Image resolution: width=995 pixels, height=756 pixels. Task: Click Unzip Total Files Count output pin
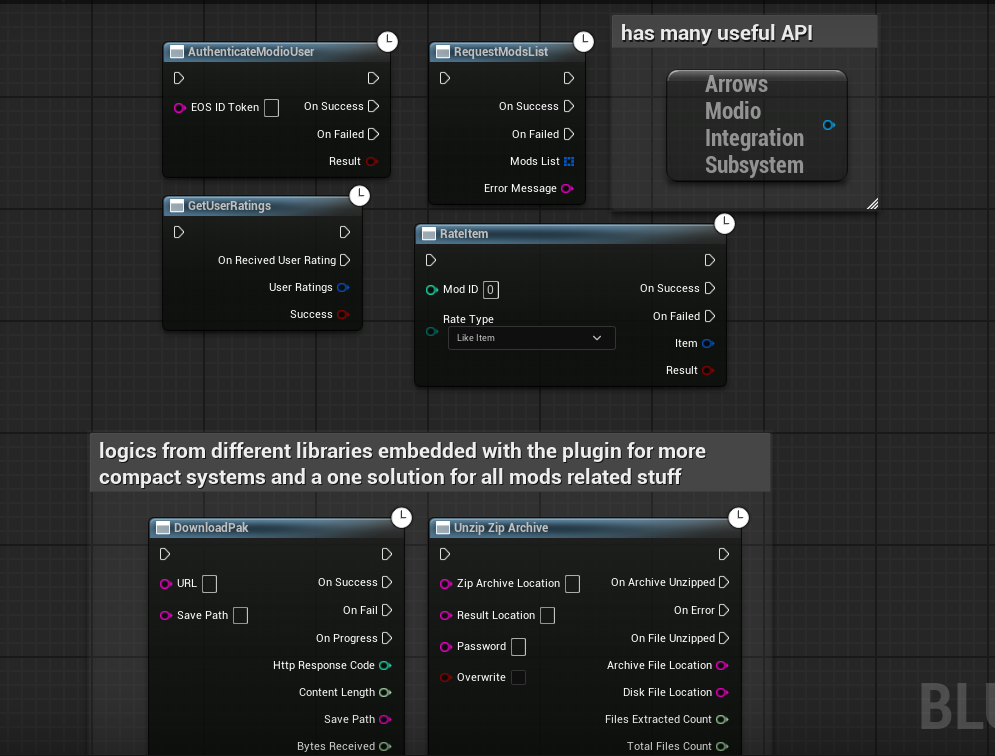[x=722, y=746]
